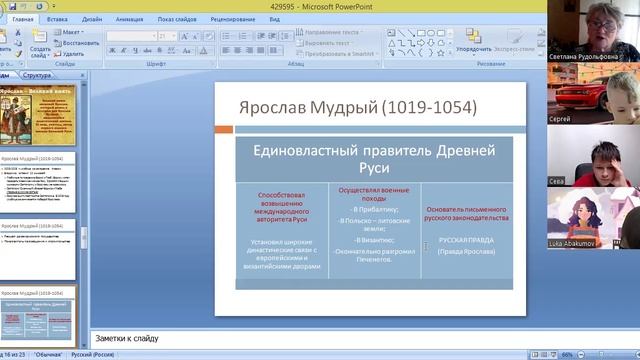640x360 pixels.
Task: Select the arrow line shape
Action: (x=411, y=33)
